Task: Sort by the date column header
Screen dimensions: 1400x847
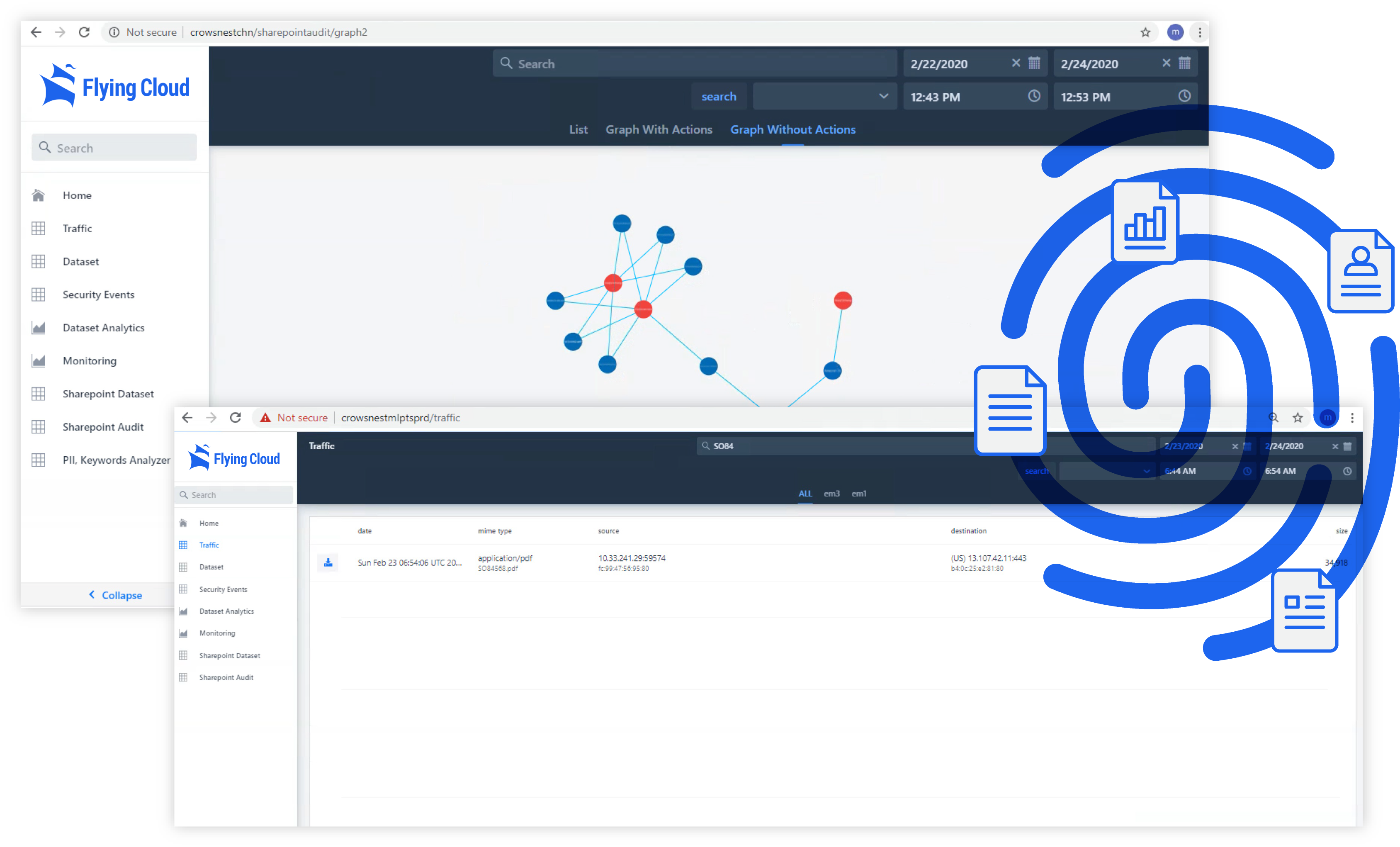Action: 364,531
